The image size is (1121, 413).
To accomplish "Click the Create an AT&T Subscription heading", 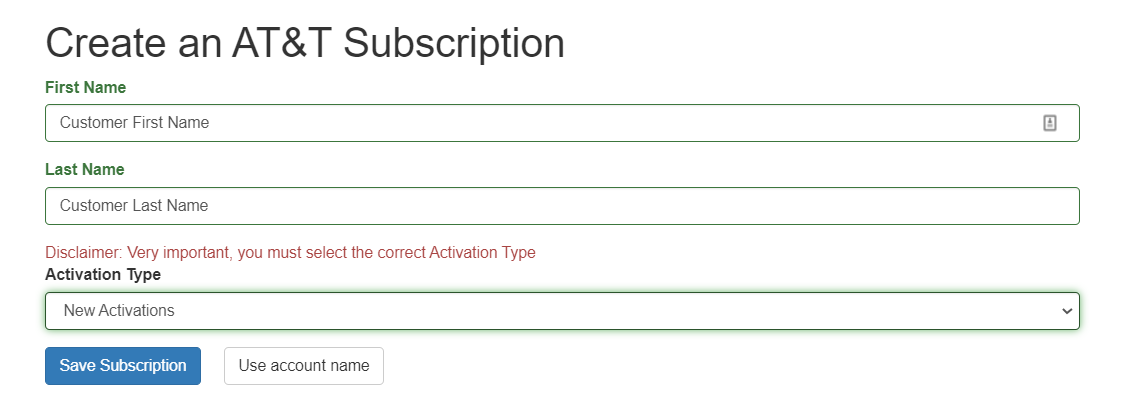I will click(305, 44).
